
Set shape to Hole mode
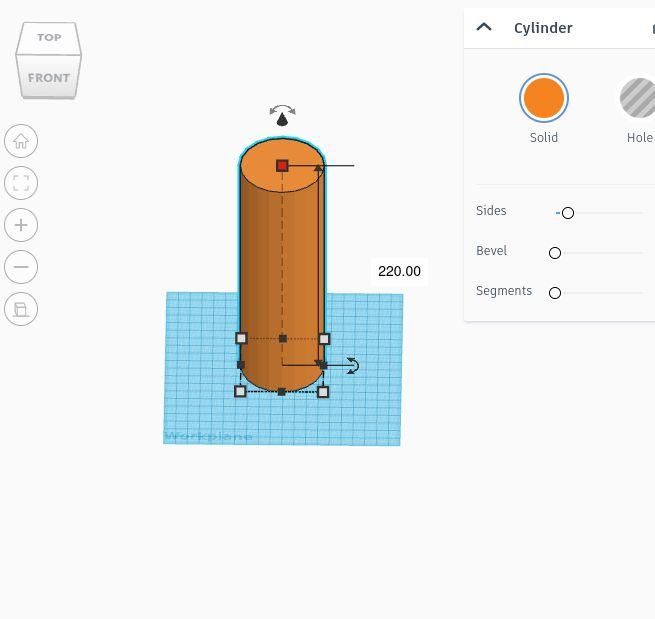coord(638,98)
